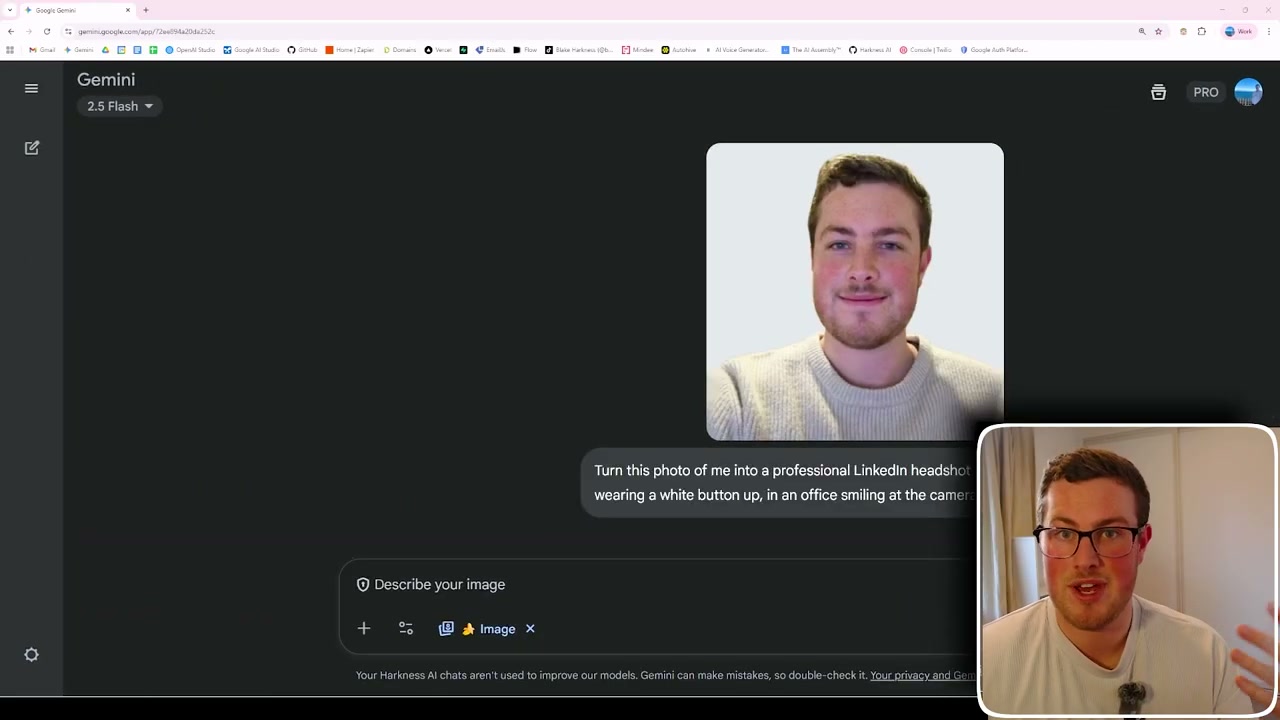The height and width of the screenshot is (720, 1280).
Task: Open the Google AI Studio bookmark
Action: click(251, 50)
